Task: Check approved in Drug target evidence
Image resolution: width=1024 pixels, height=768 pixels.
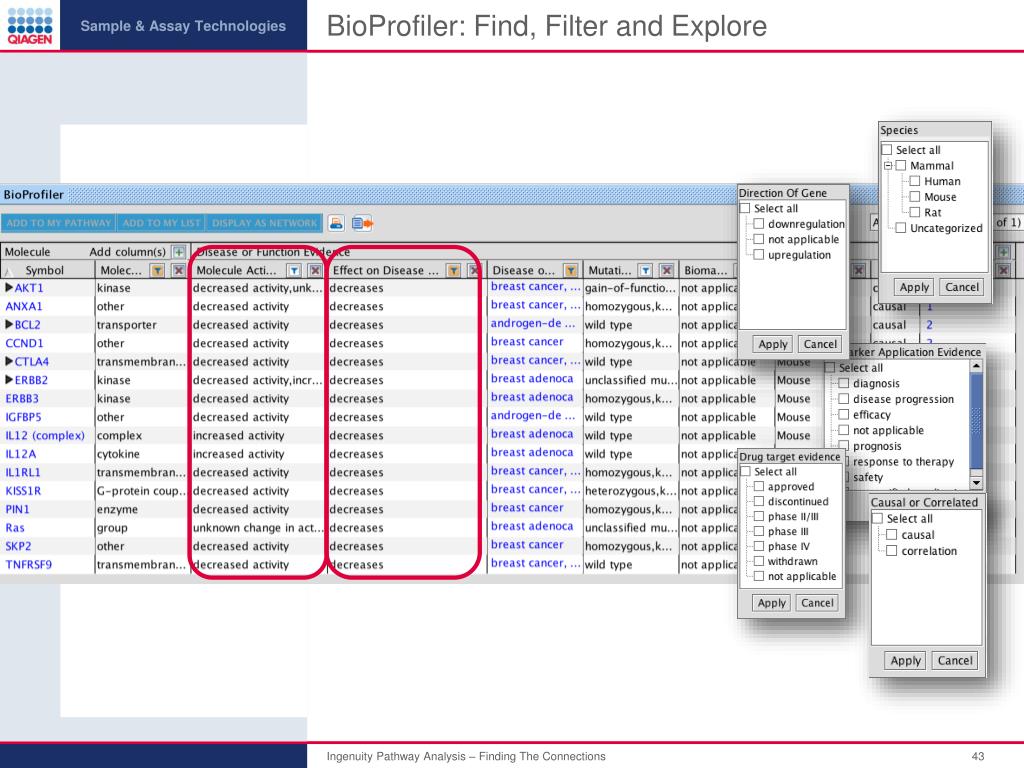Action: tap(759, 487)
